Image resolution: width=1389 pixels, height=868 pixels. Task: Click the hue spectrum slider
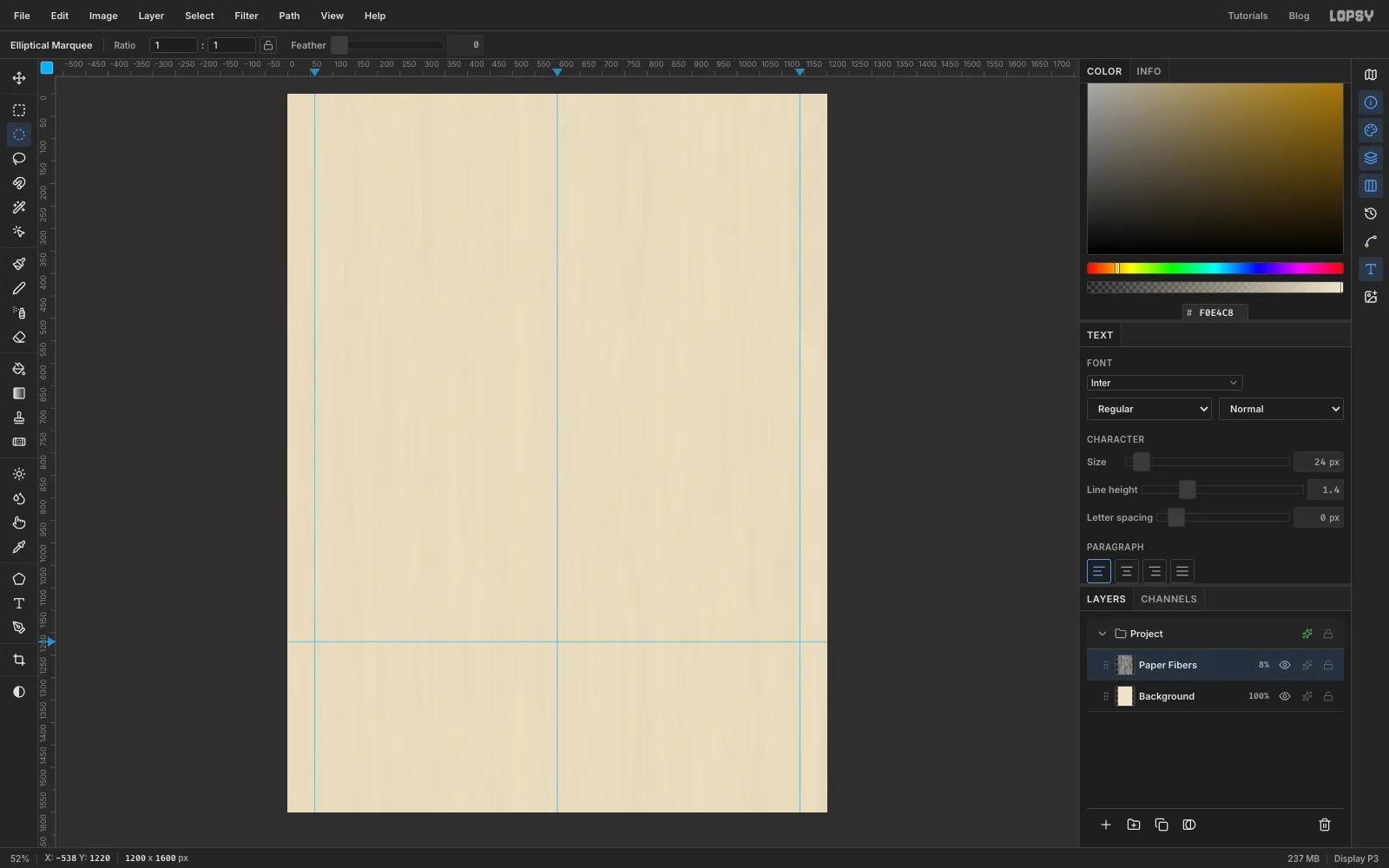1215,268
